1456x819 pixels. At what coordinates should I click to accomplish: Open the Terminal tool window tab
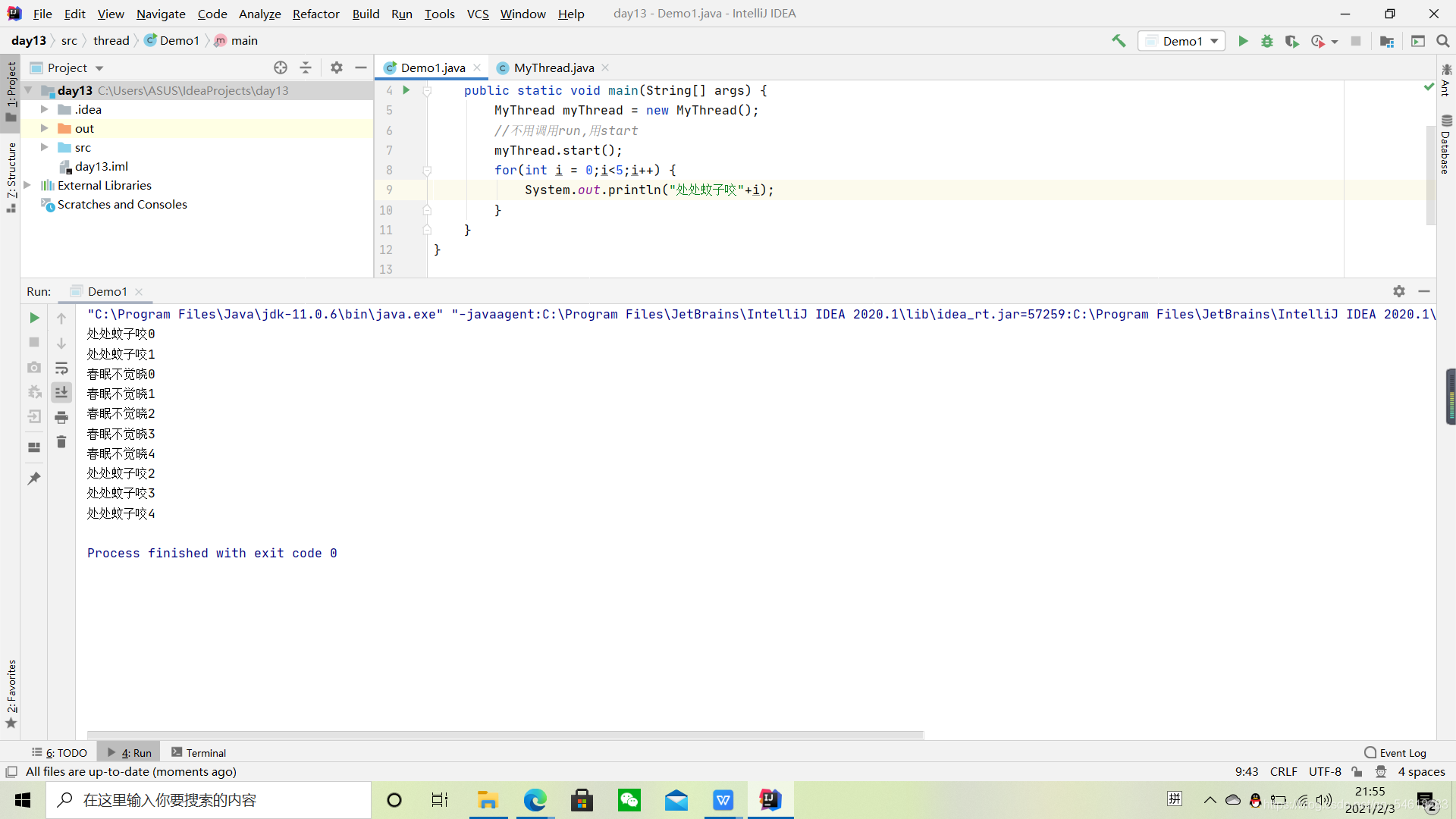pos(199,752)
